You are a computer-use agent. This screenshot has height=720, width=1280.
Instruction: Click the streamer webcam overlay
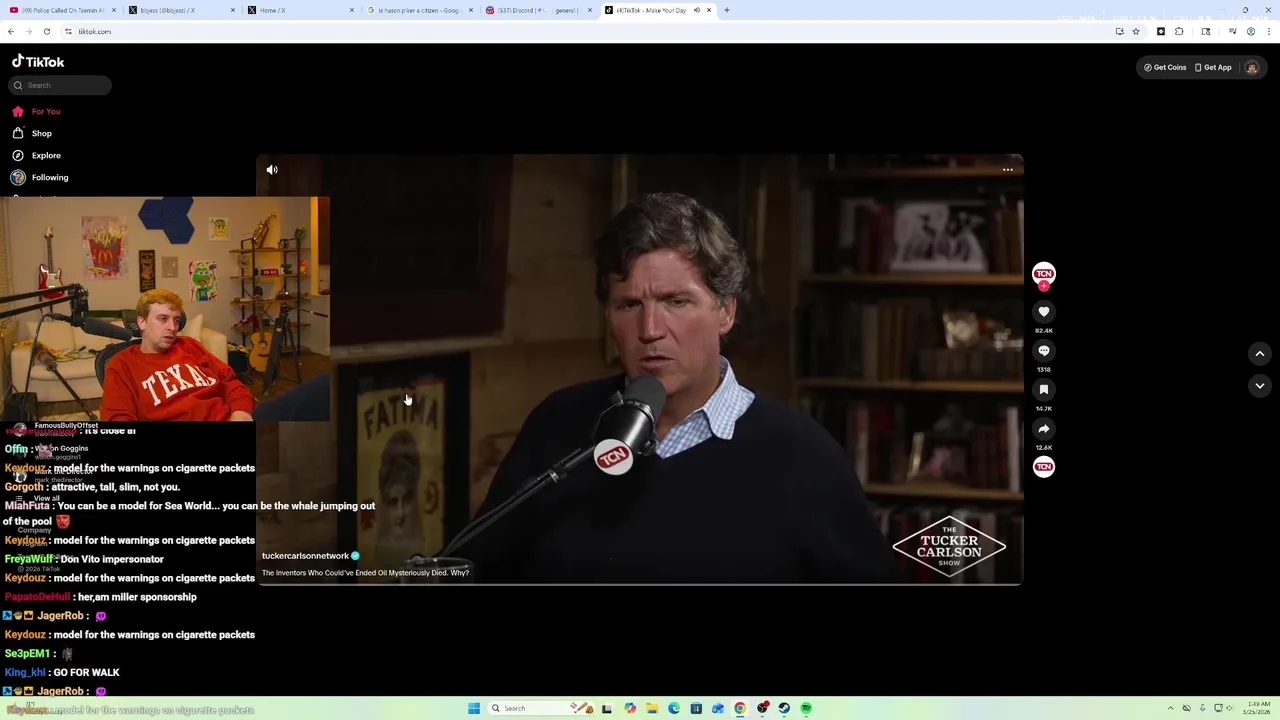coord(164,308)
